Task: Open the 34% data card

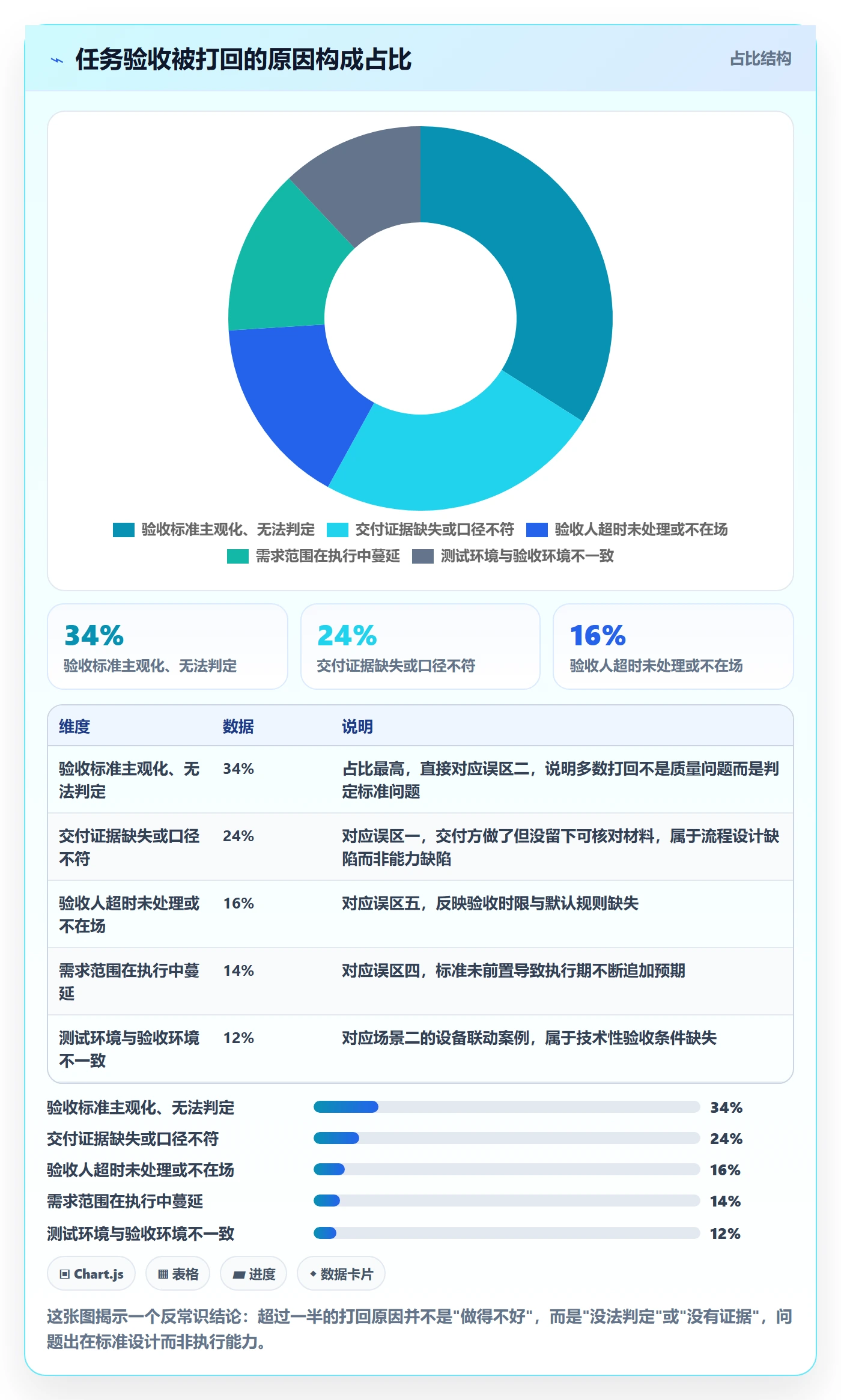Action: click(x=168, y=647)
